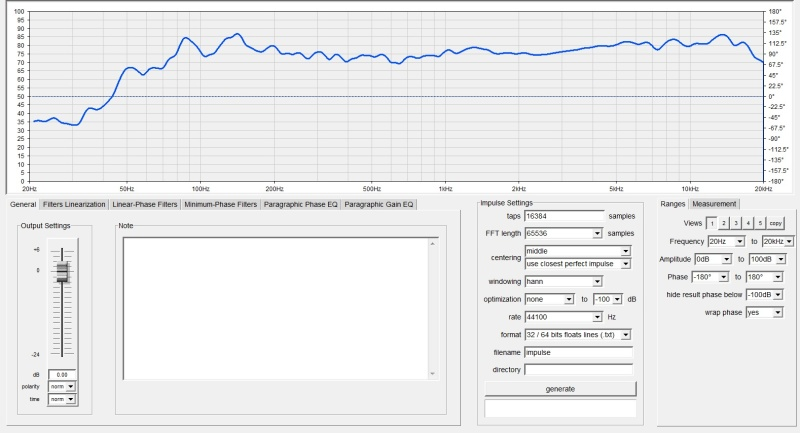Click into the filename input field
The image size is (800, 433).
coord(578,352)
